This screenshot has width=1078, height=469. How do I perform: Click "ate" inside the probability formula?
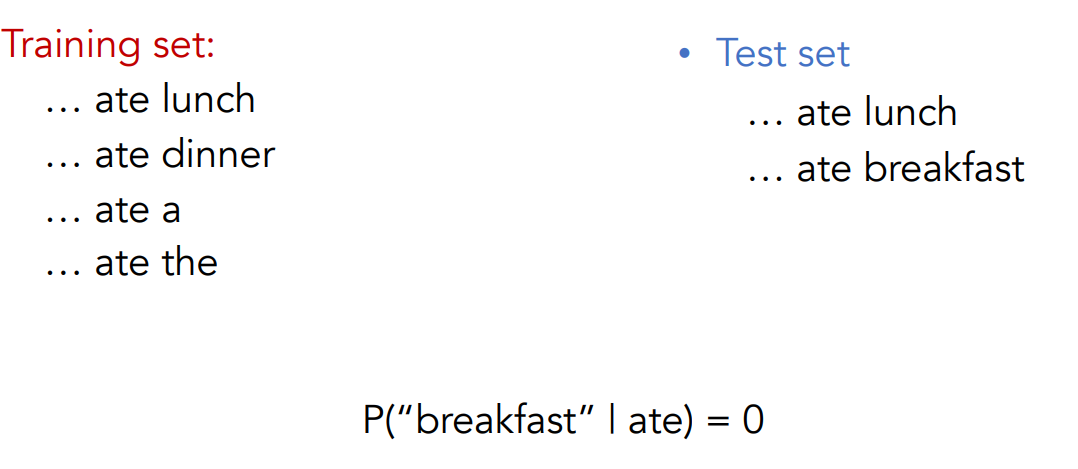[652, 421]
